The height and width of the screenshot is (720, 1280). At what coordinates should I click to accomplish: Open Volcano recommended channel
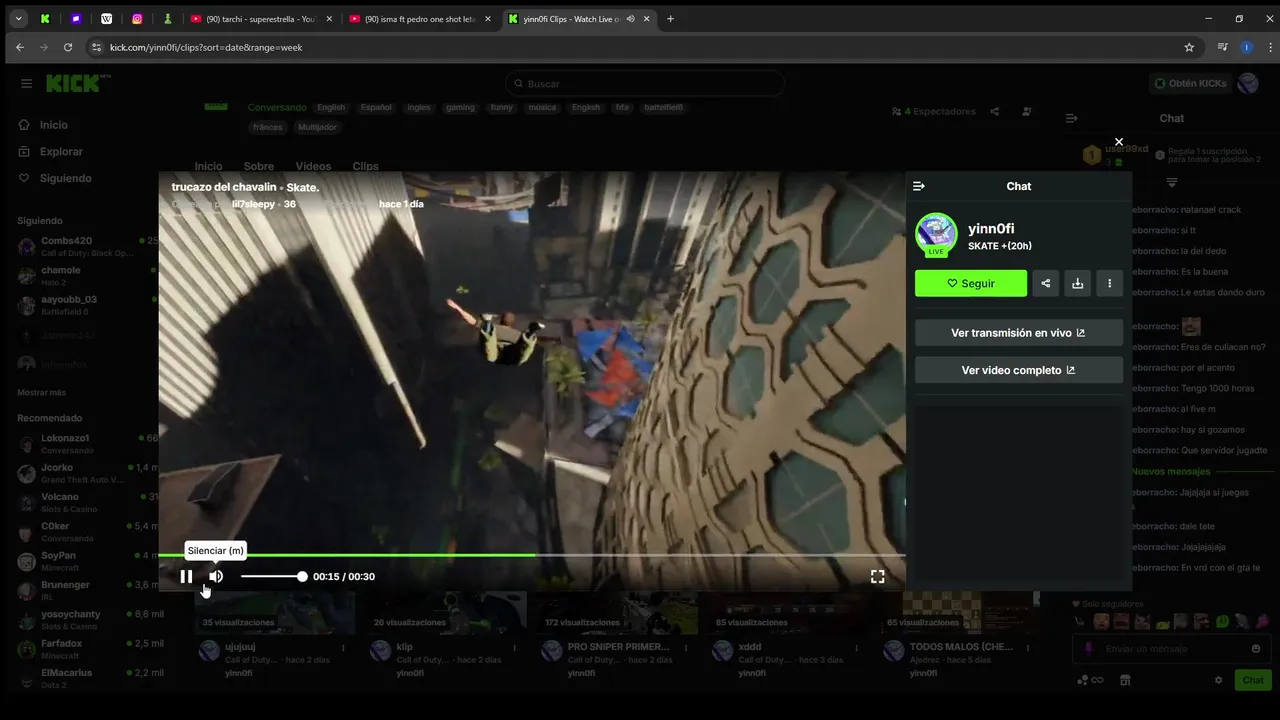[85, 502]
